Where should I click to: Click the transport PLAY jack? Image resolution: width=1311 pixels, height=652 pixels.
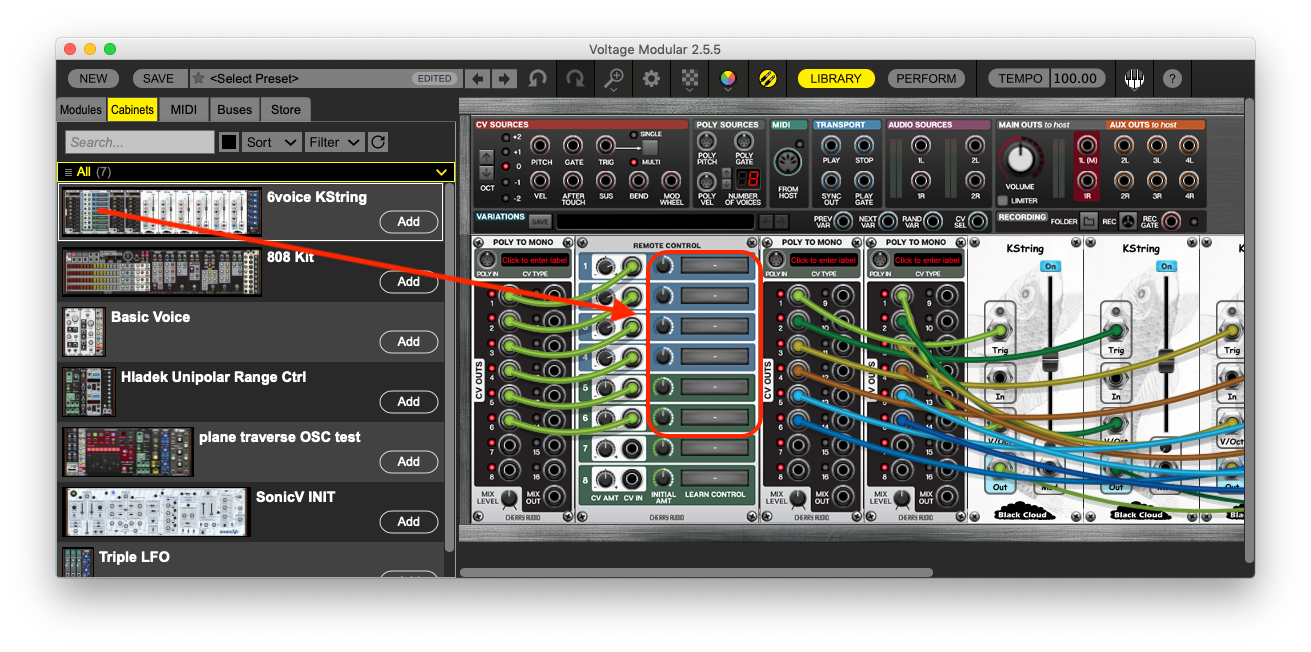pos(831,145)
